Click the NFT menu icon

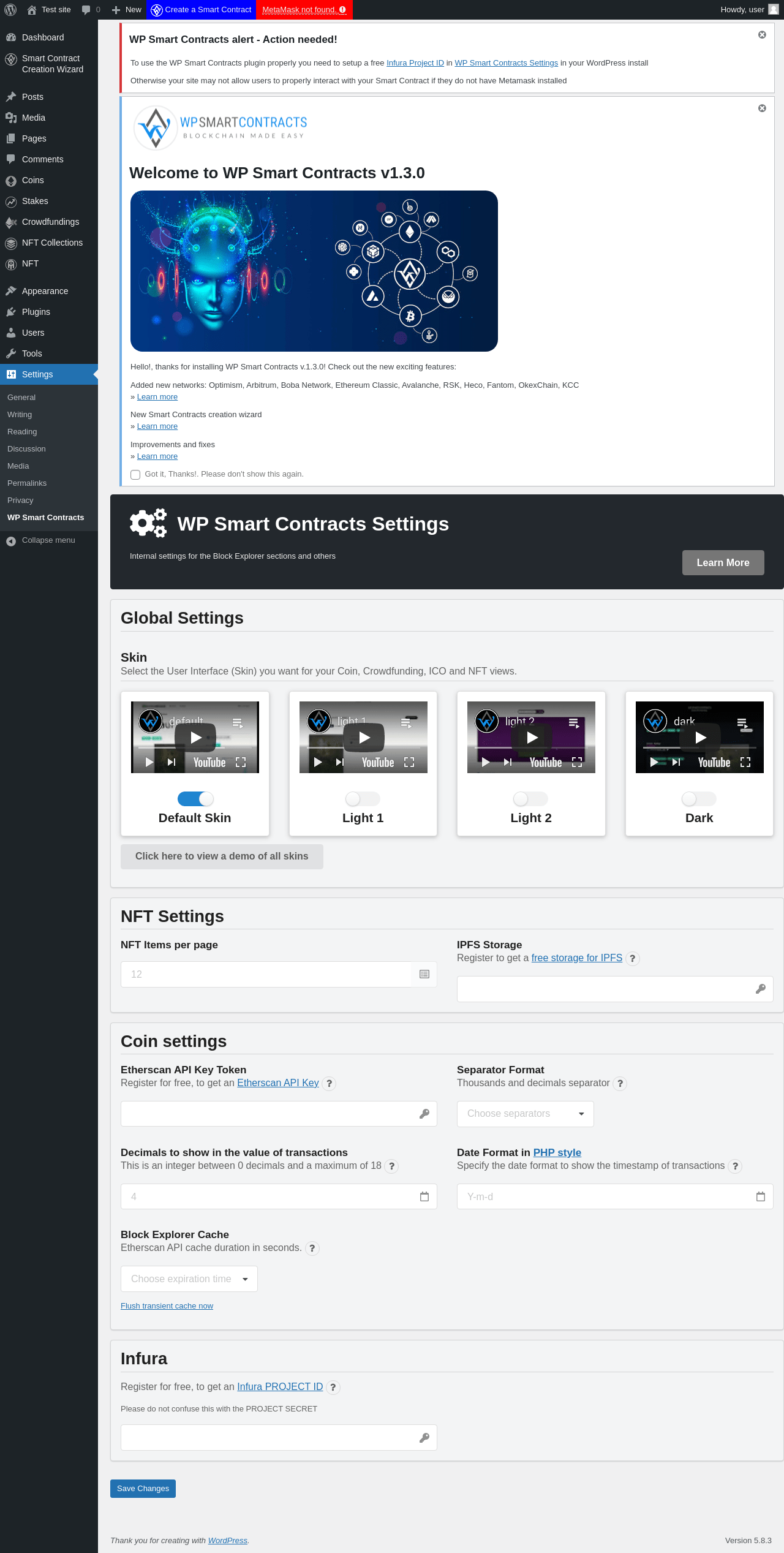(11, 264)
